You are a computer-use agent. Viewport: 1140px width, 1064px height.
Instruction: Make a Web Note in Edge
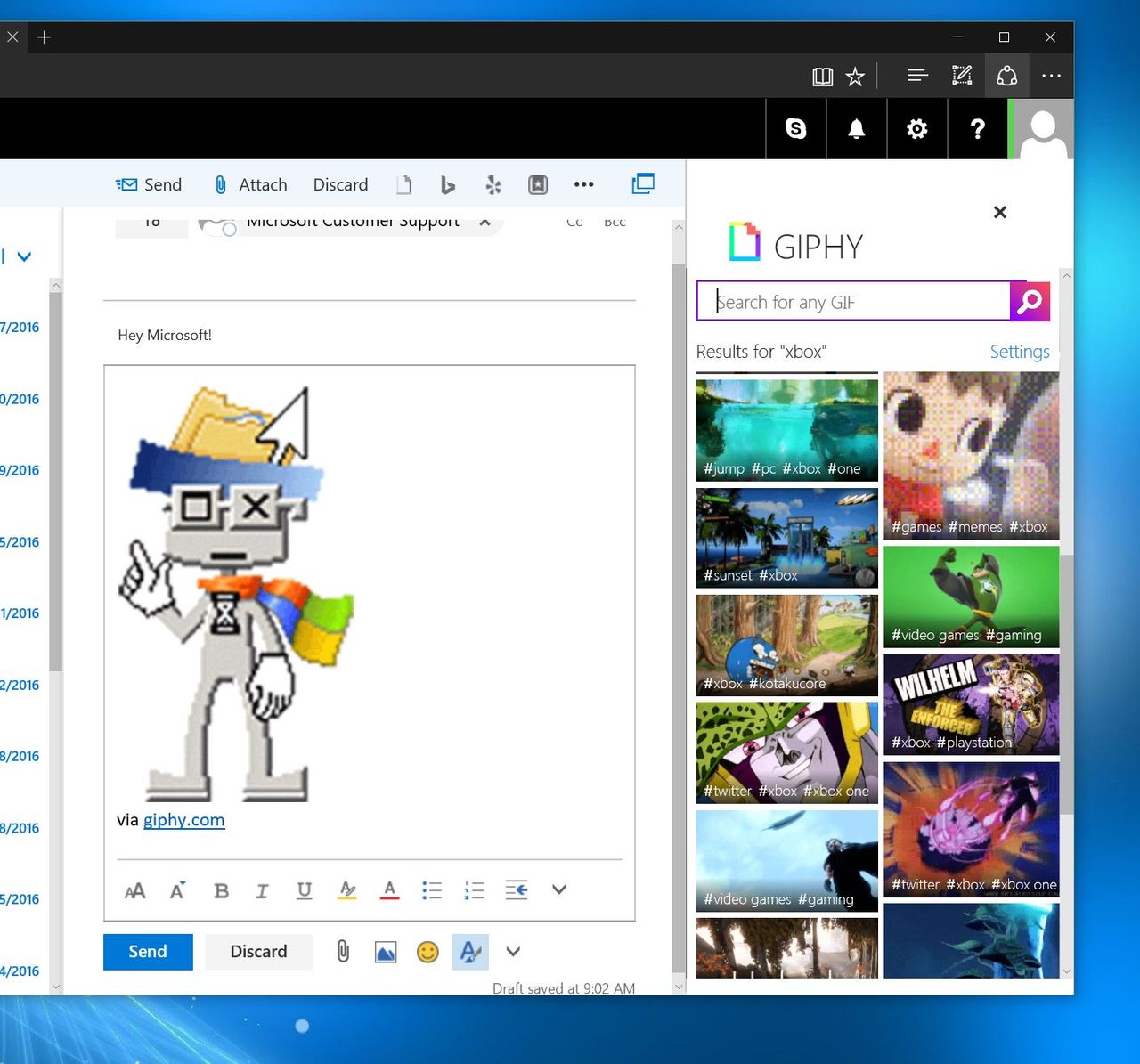pos(962,76)
